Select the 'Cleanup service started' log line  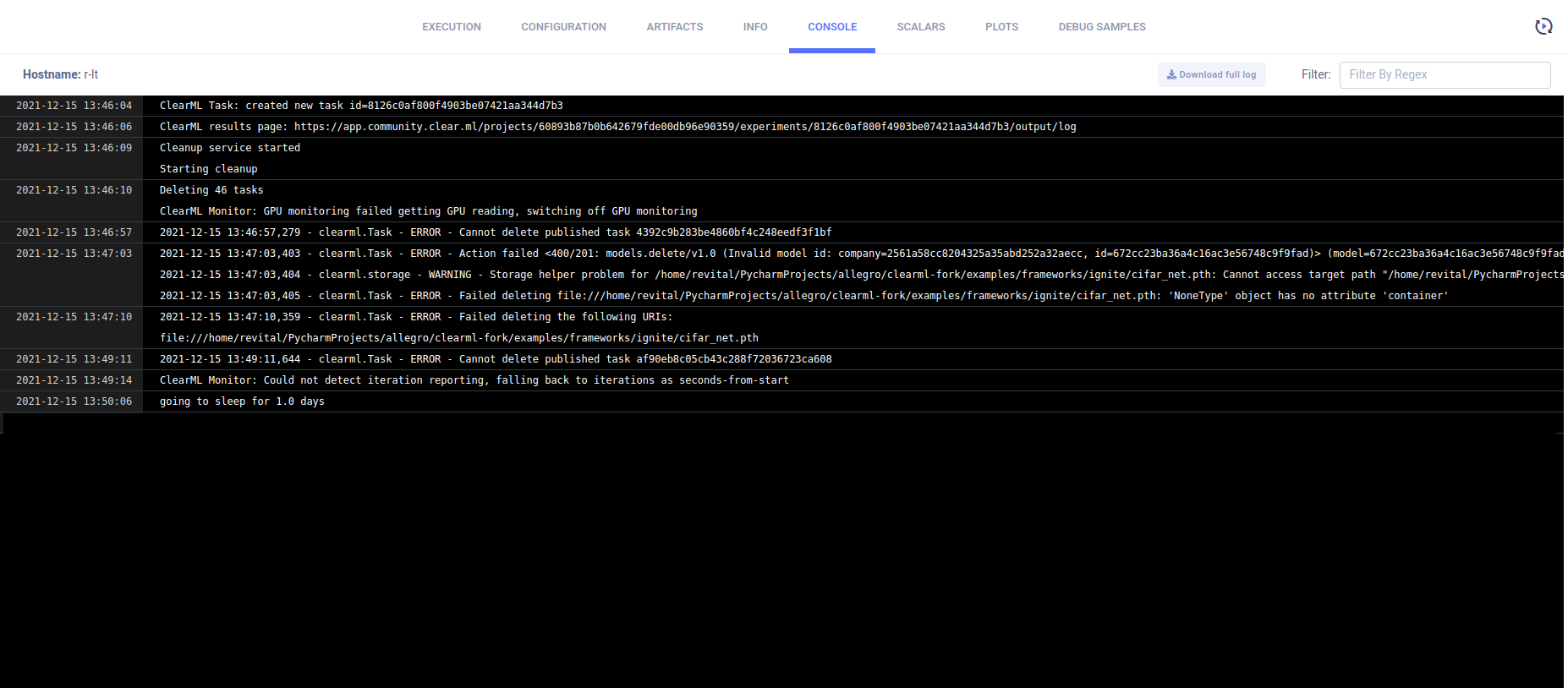[x=230, y=148]
